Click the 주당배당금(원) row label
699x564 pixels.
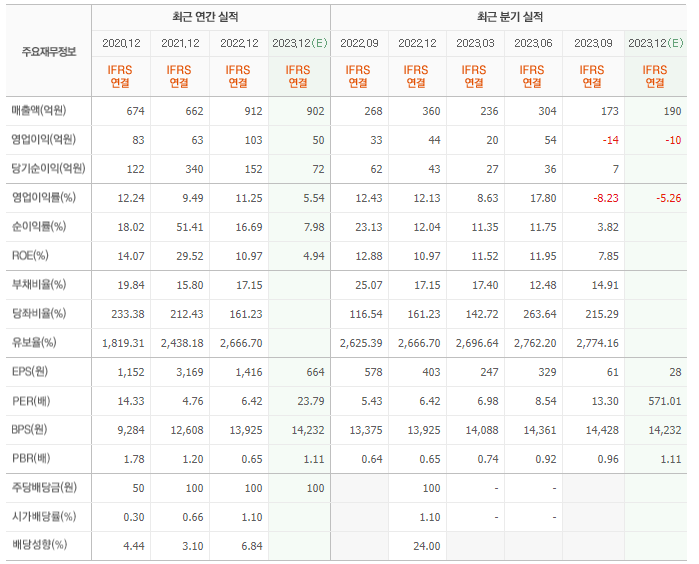click(44, 487)
